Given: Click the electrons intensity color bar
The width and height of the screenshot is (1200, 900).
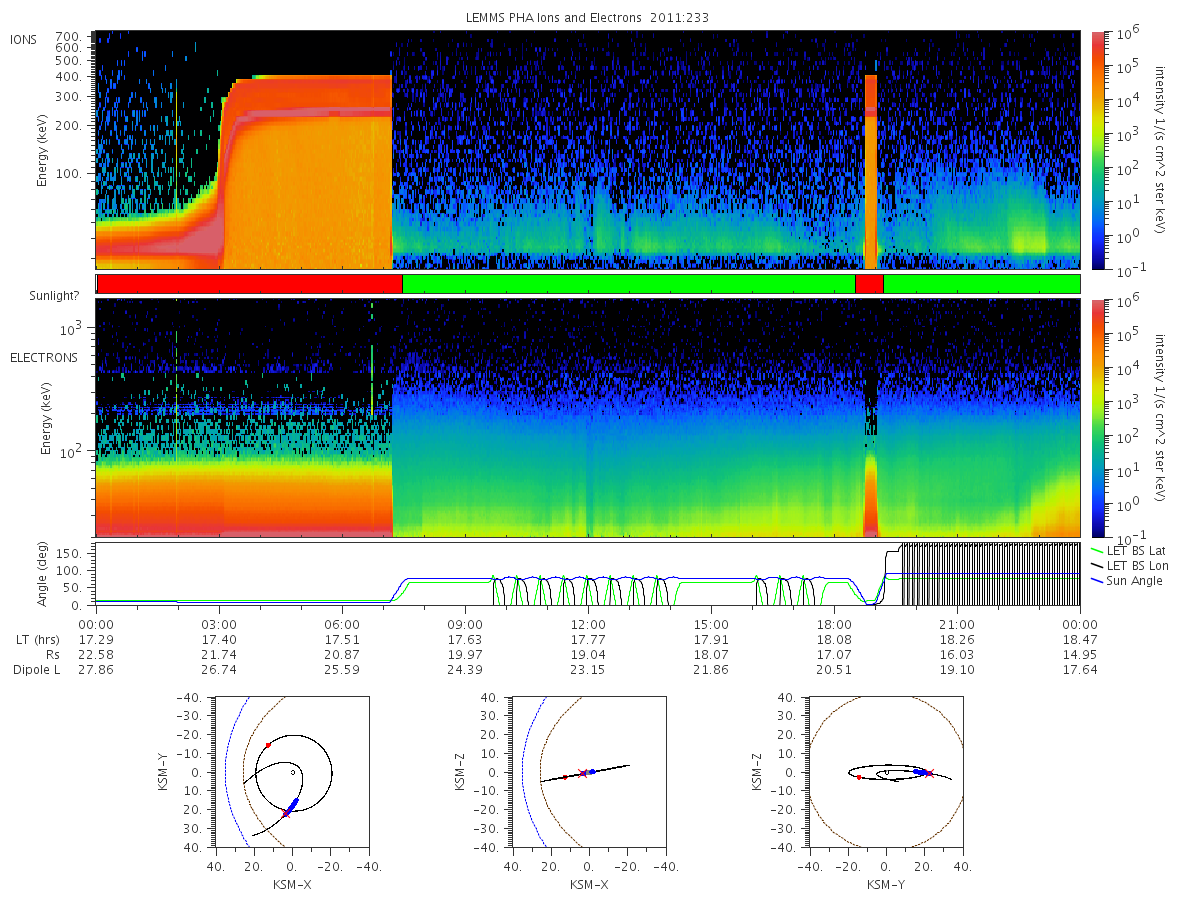Looking at the screenshot, I should pyautogui.click(x=1098, y=418).
